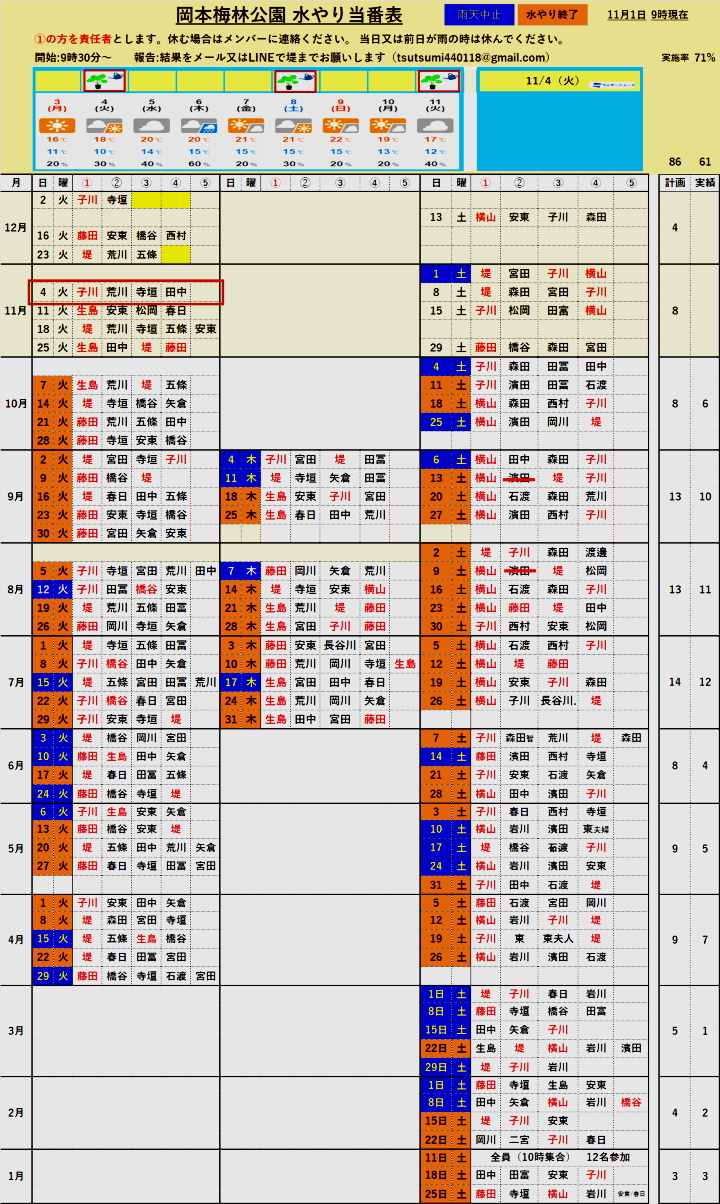Click the cloudy weather icon for Wednesday the 5th
This screenshot has height=1204, width=720.
click(152, 126)
